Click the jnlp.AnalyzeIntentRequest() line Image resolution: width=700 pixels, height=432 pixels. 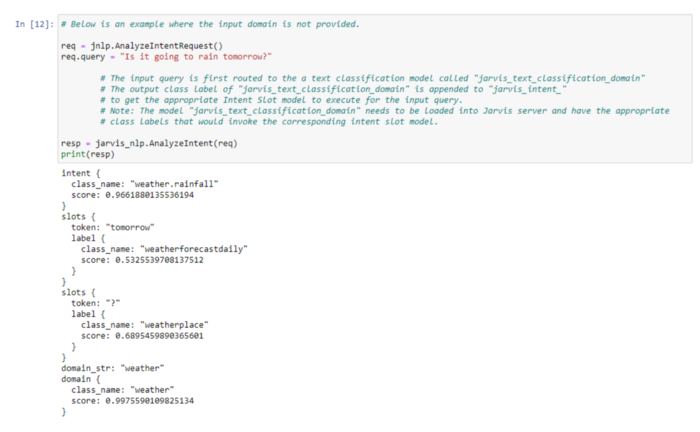(142, 46)
